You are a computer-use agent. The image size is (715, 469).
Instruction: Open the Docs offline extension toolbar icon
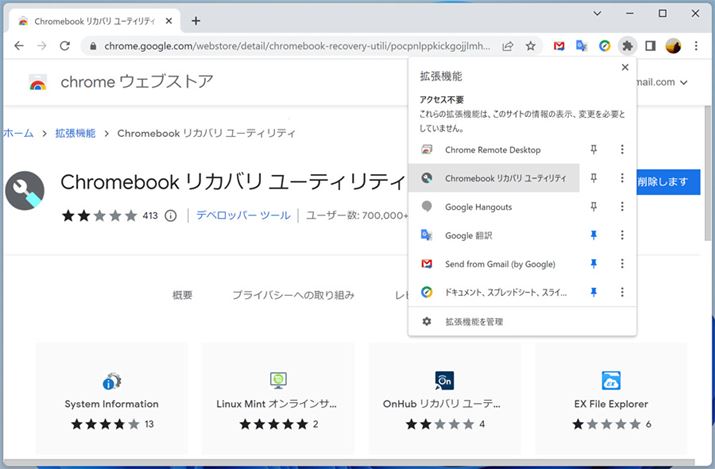coord(604,46)
